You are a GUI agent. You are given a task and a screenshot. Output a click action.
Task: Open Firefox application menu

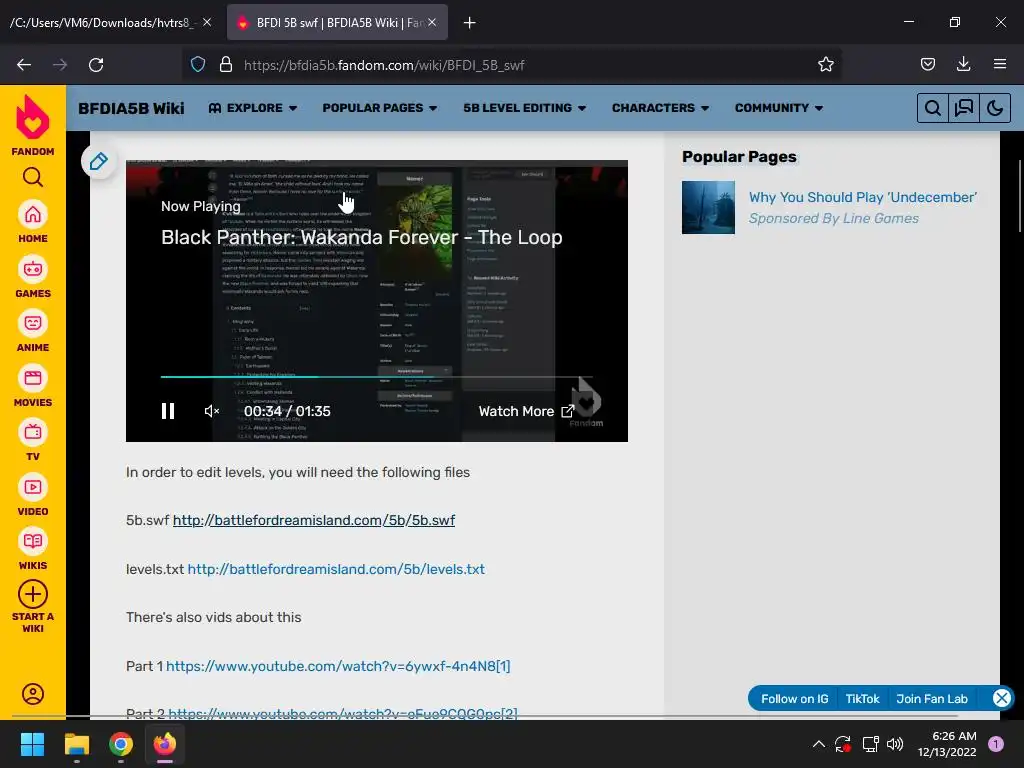[x=1000, y=64]
